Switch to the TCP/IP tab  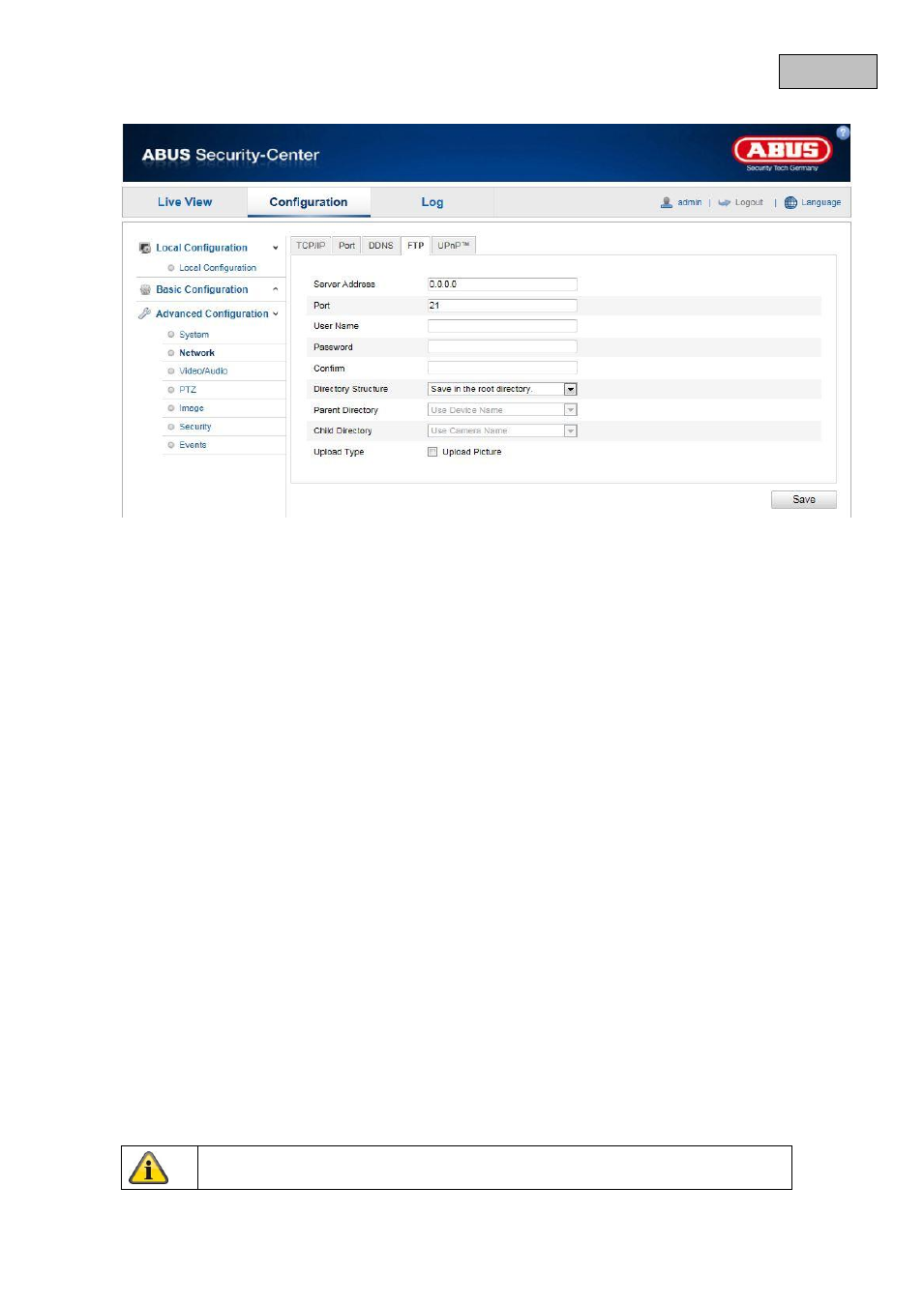(311, 246)
